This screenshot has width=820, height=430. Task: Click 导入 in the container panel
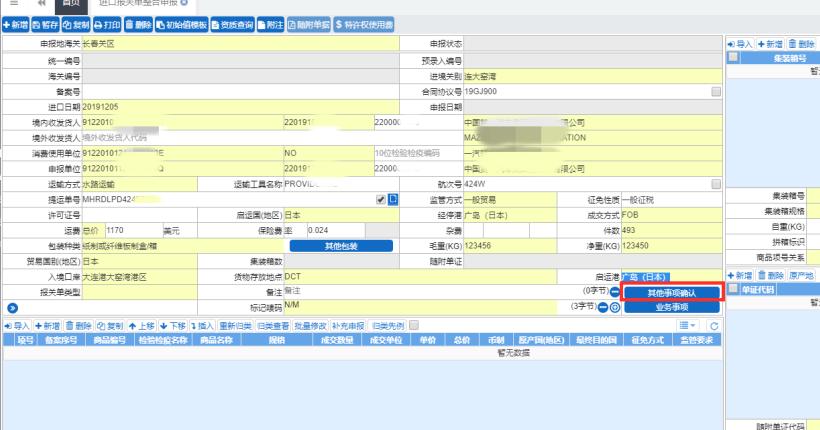pyautogui.click(x=739, y=44)
